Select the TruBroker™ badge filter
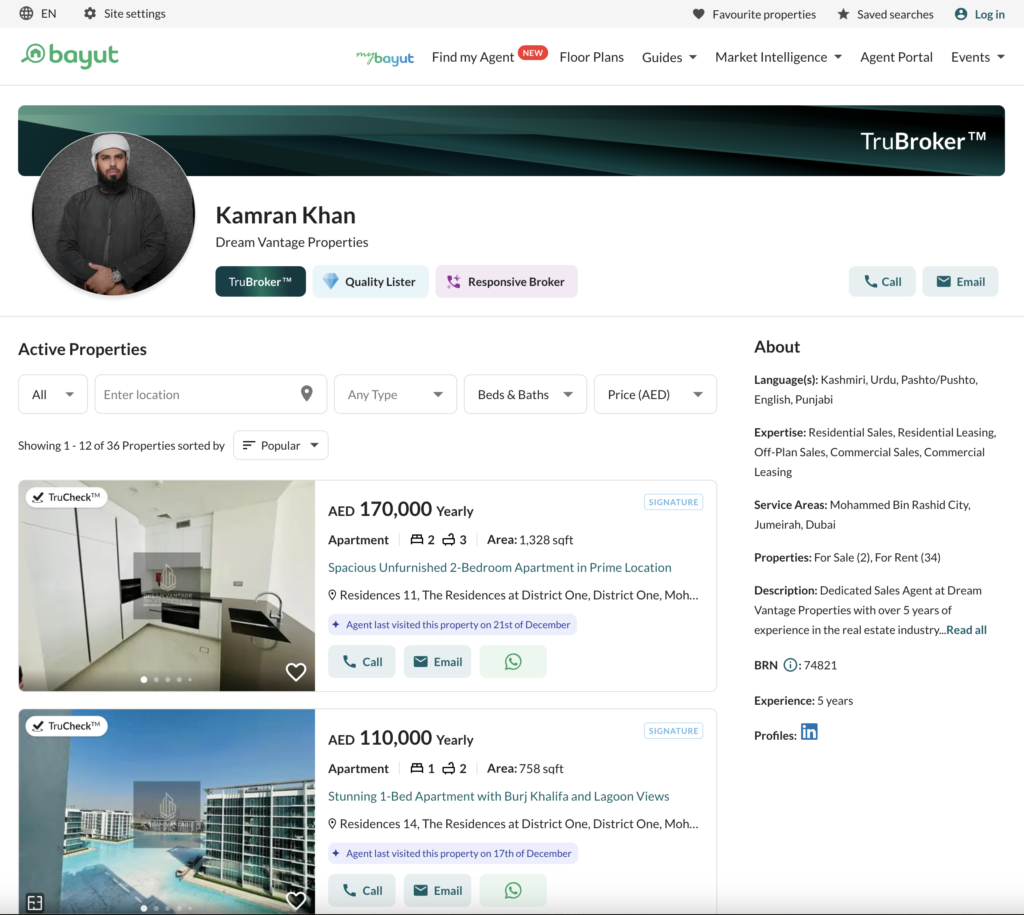 coord(260,282)
